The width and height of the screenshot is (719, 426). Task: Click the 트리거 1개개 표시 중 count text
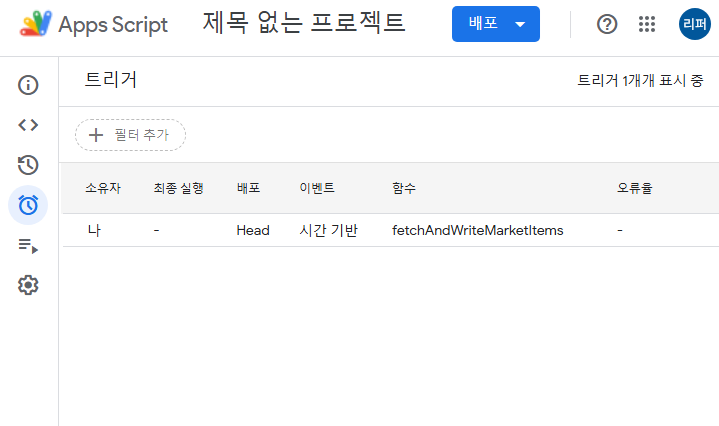[640, 81]
